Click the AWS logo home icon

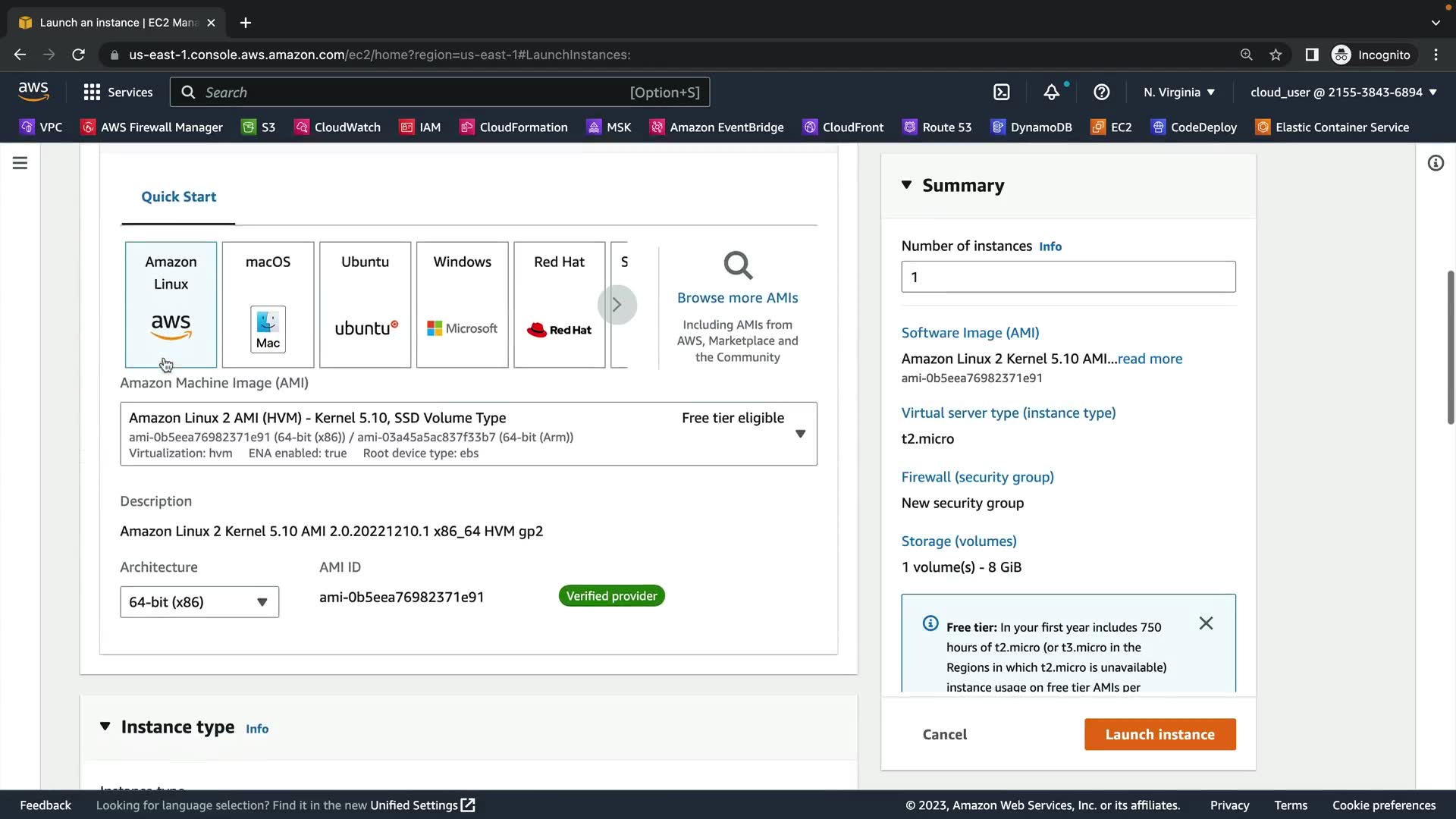tap(33, 92)
